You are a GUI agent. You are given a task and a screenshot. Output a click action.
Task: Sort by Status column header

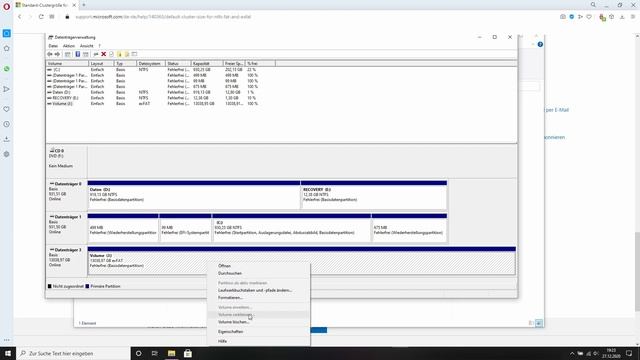pyautogui.click(x=178, y=64)
